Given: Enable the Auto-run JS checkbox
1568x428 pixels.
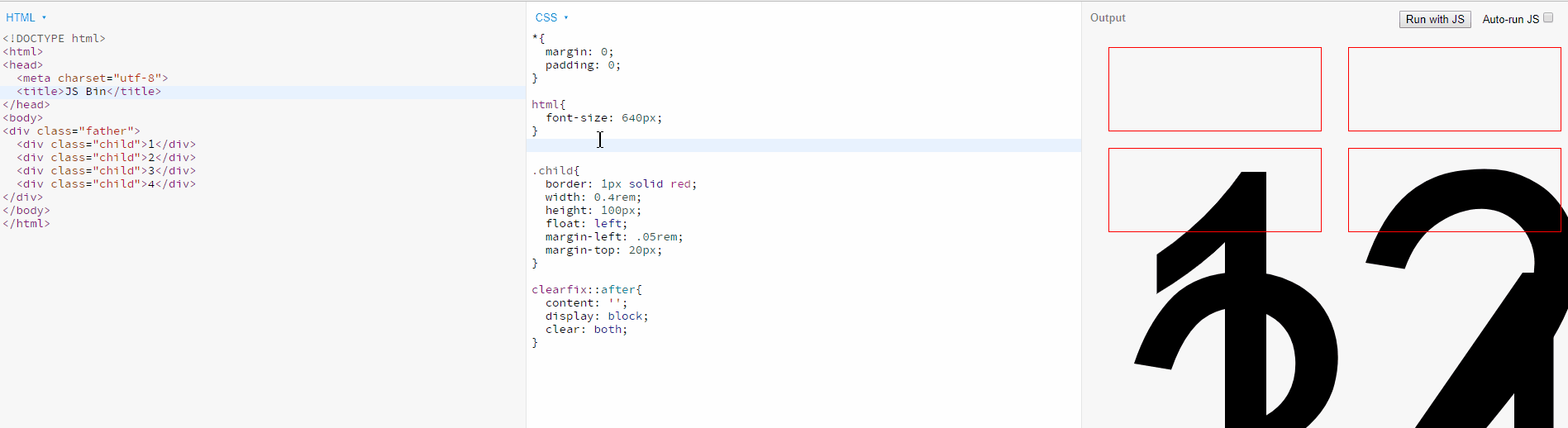Looking at the screenshot, I should 1548,18.
